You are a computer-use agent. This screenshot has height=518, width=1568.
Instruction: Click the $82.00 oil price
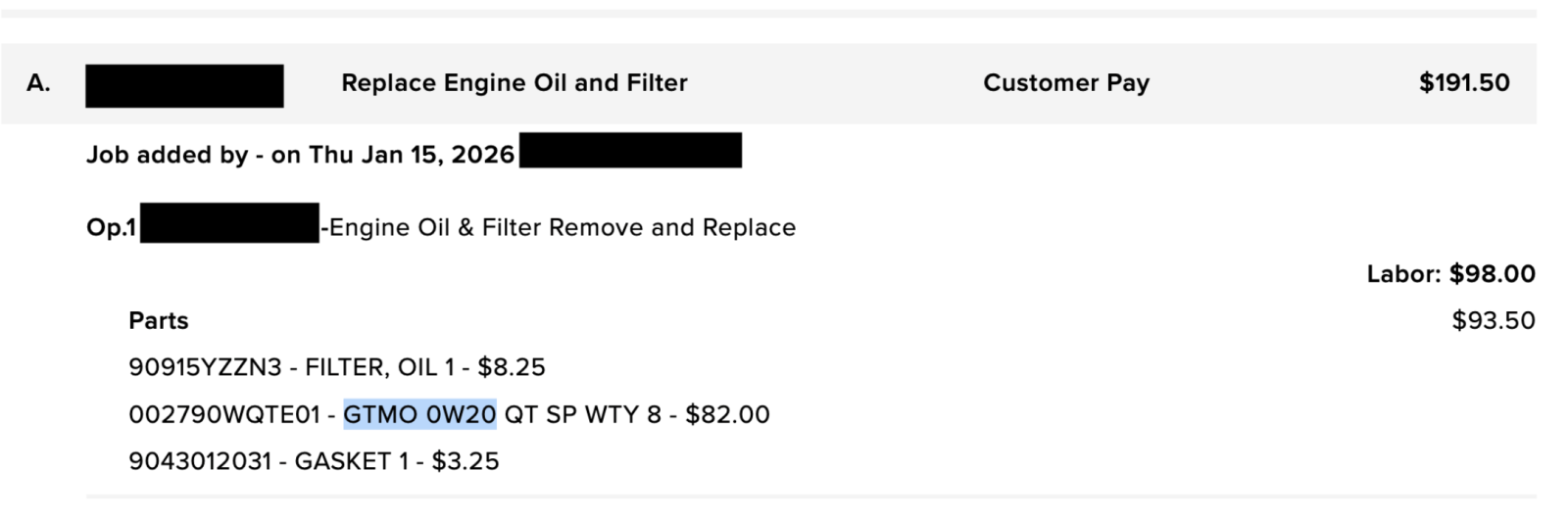tap(727, 414)
